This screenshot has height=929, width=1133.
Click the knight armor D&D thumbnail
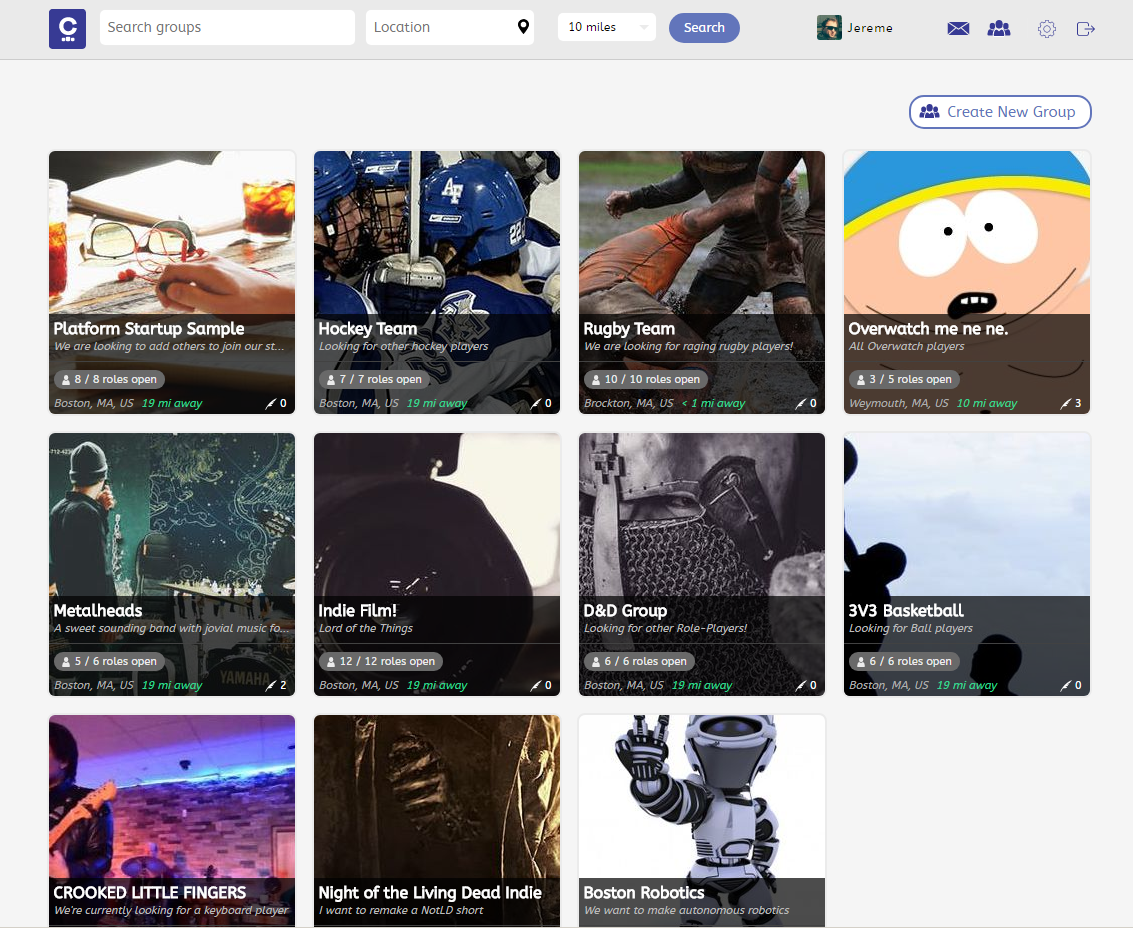(x=702, y=514)
